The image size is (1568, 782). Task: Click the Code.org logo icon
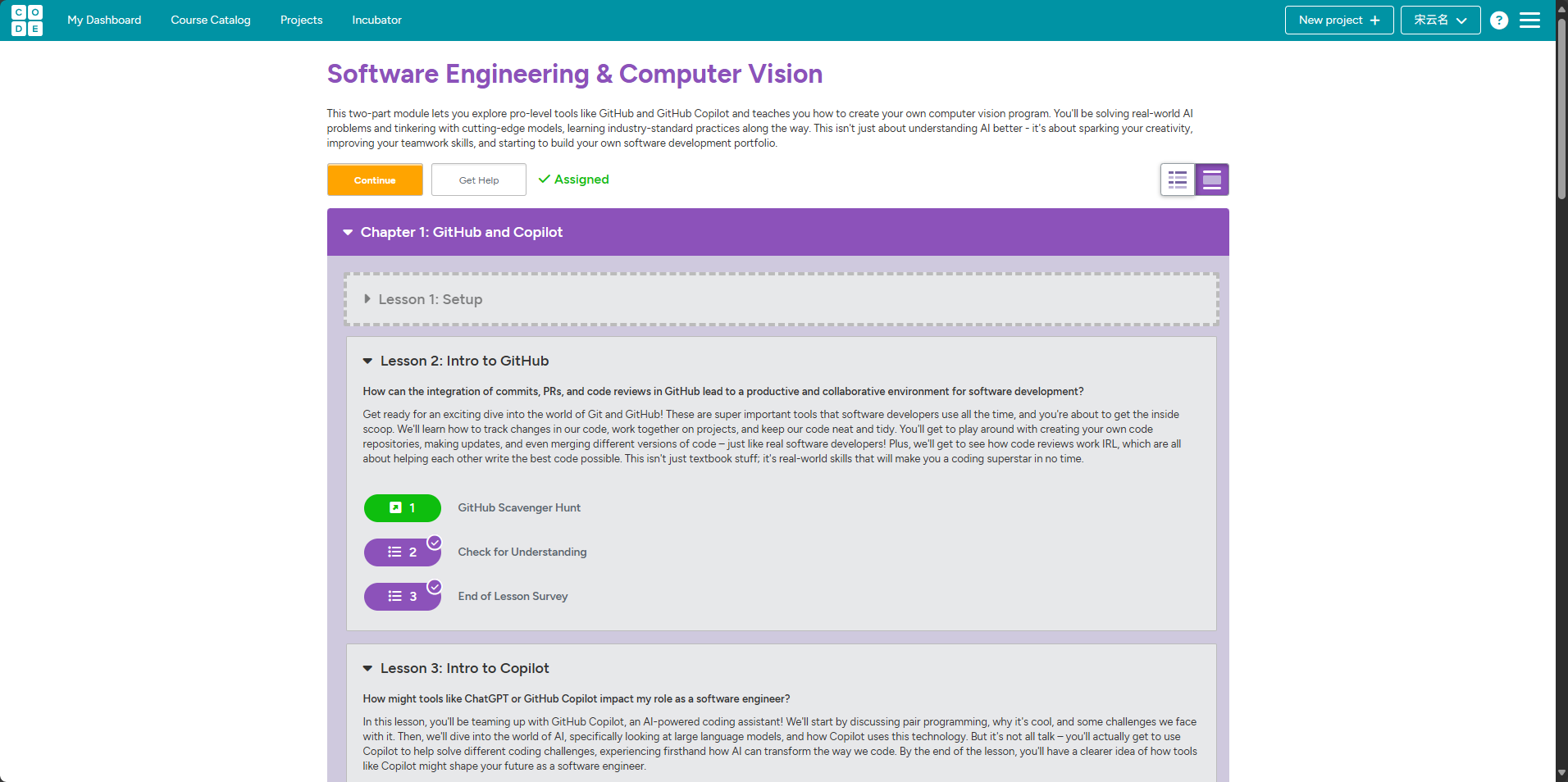click(x=27, y=20)
